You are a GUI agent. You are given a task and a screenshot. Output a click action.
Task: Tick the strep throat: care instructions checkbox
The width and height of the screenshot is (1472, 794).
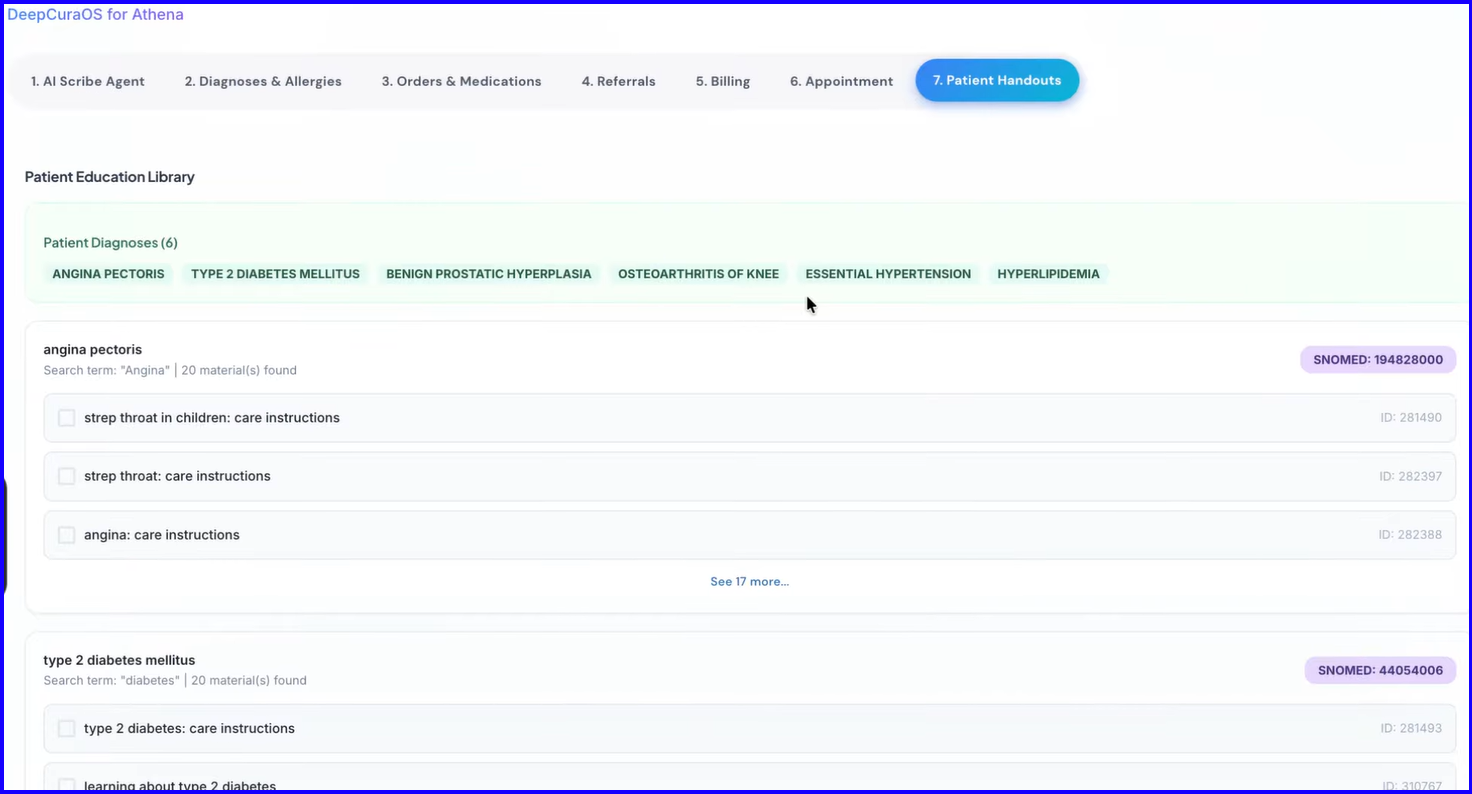pos(66,476)
